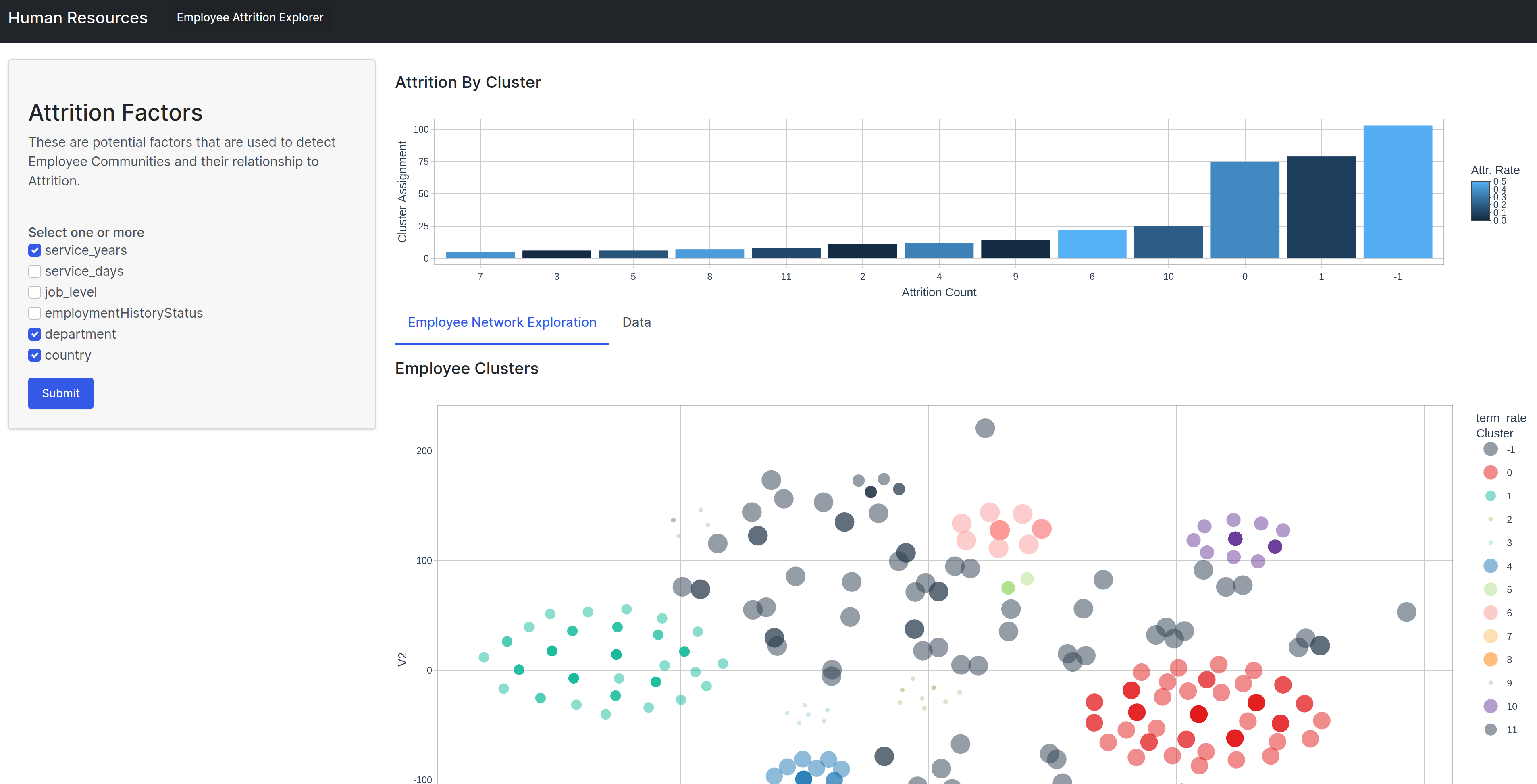Viewport: 1537px width, 784px height.
Task: Click the topmost gray scatter point above 200
Action: [984, 428]
